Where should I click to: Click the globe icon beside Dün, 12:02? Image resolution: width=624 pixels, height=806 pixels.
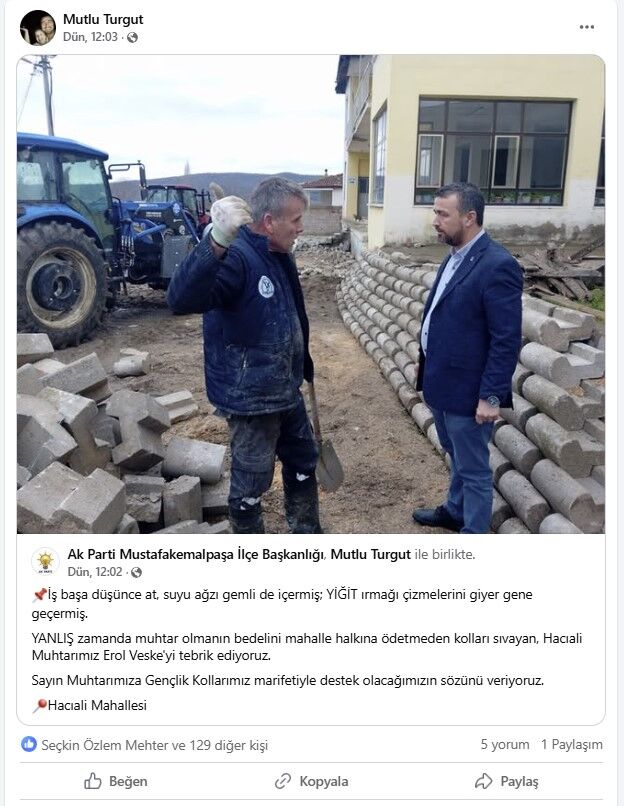tap(136, 572)
